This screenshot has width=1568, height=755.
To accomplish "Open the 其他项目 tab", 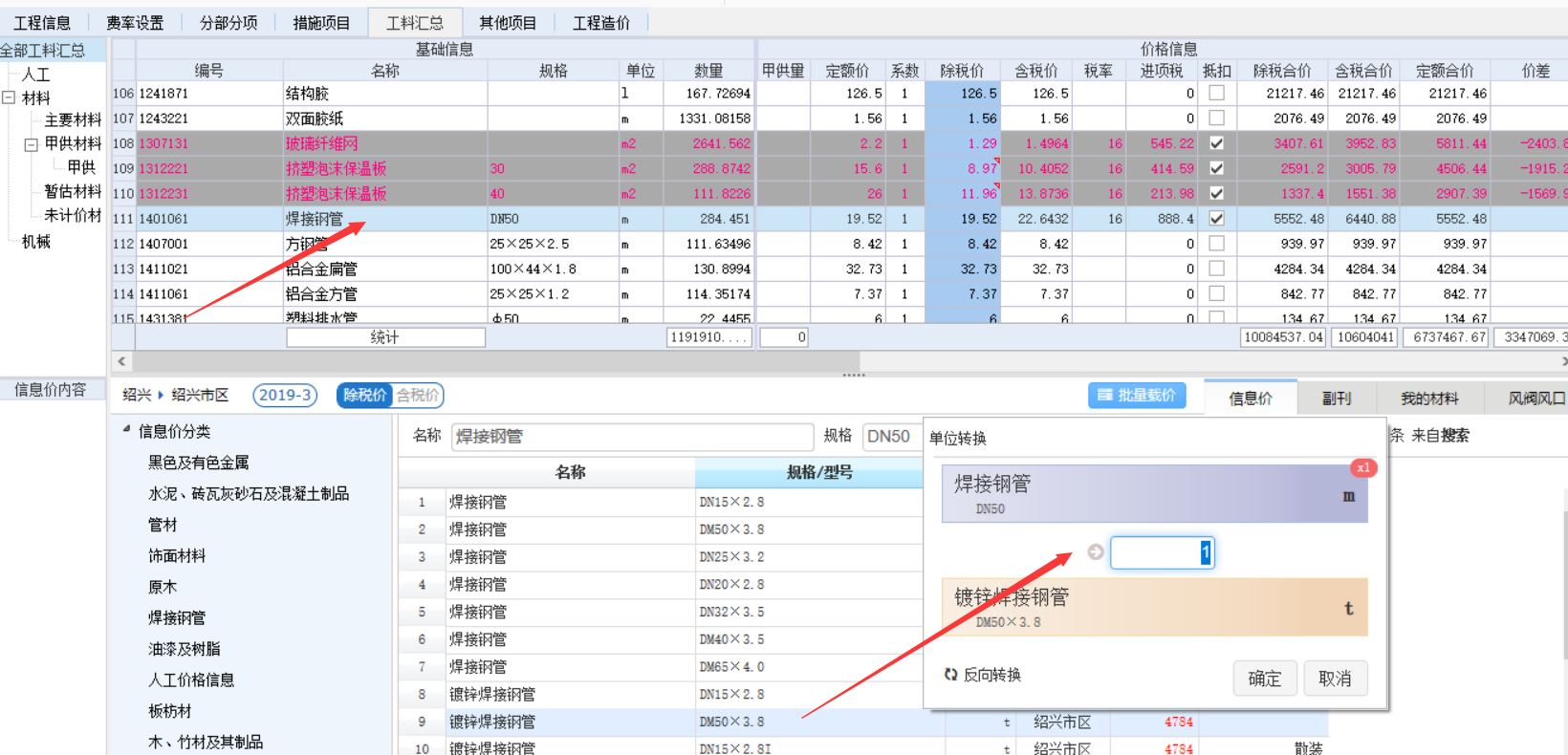I will tap(508, 23).
